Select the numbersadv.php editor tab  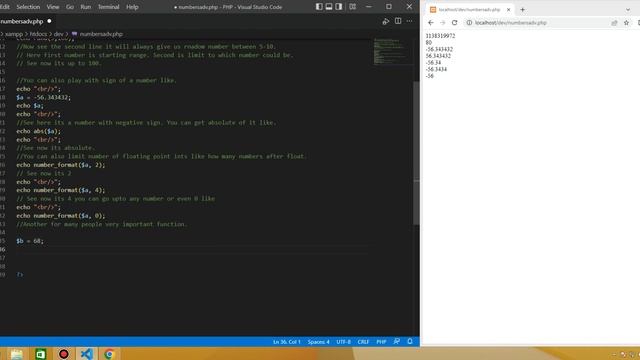click(27, 21)
